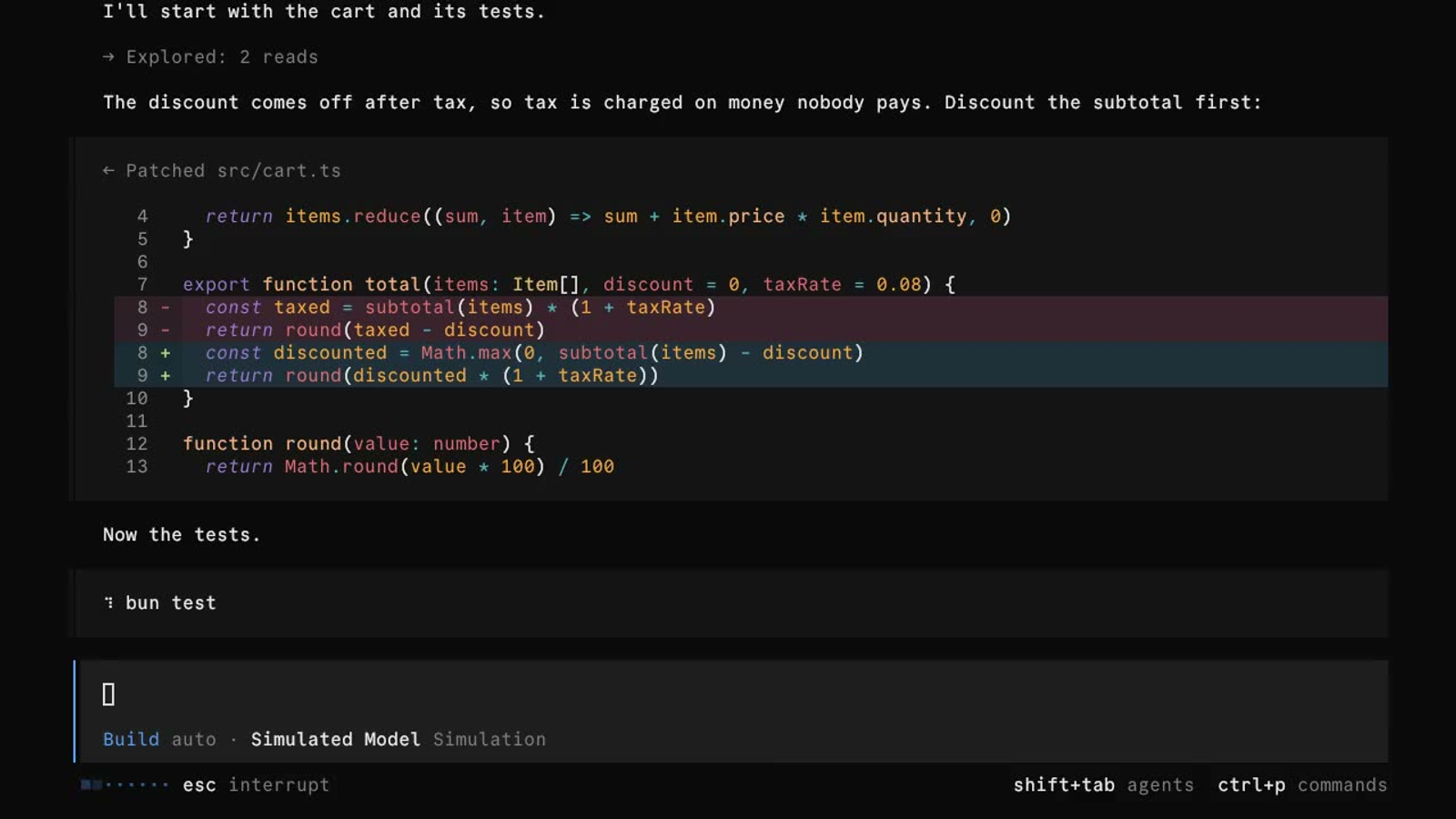Click line 12 'function round(value: number)'
Image resolution: width=1456 pixels, height=819 pixels.
[x=359, y=444]
